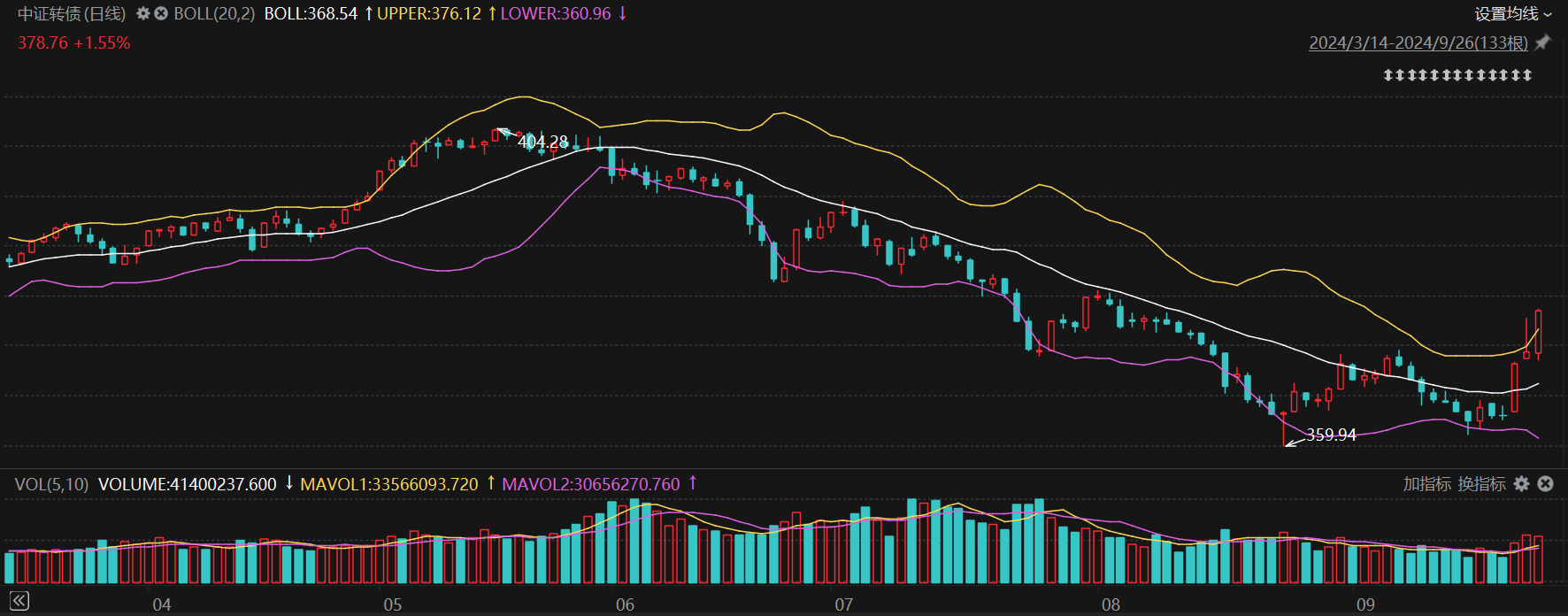The width and height of the screenshot is (1568, 616).
Task: Click the magenta MAVOL2 volume average label
Action: (590, 484)
